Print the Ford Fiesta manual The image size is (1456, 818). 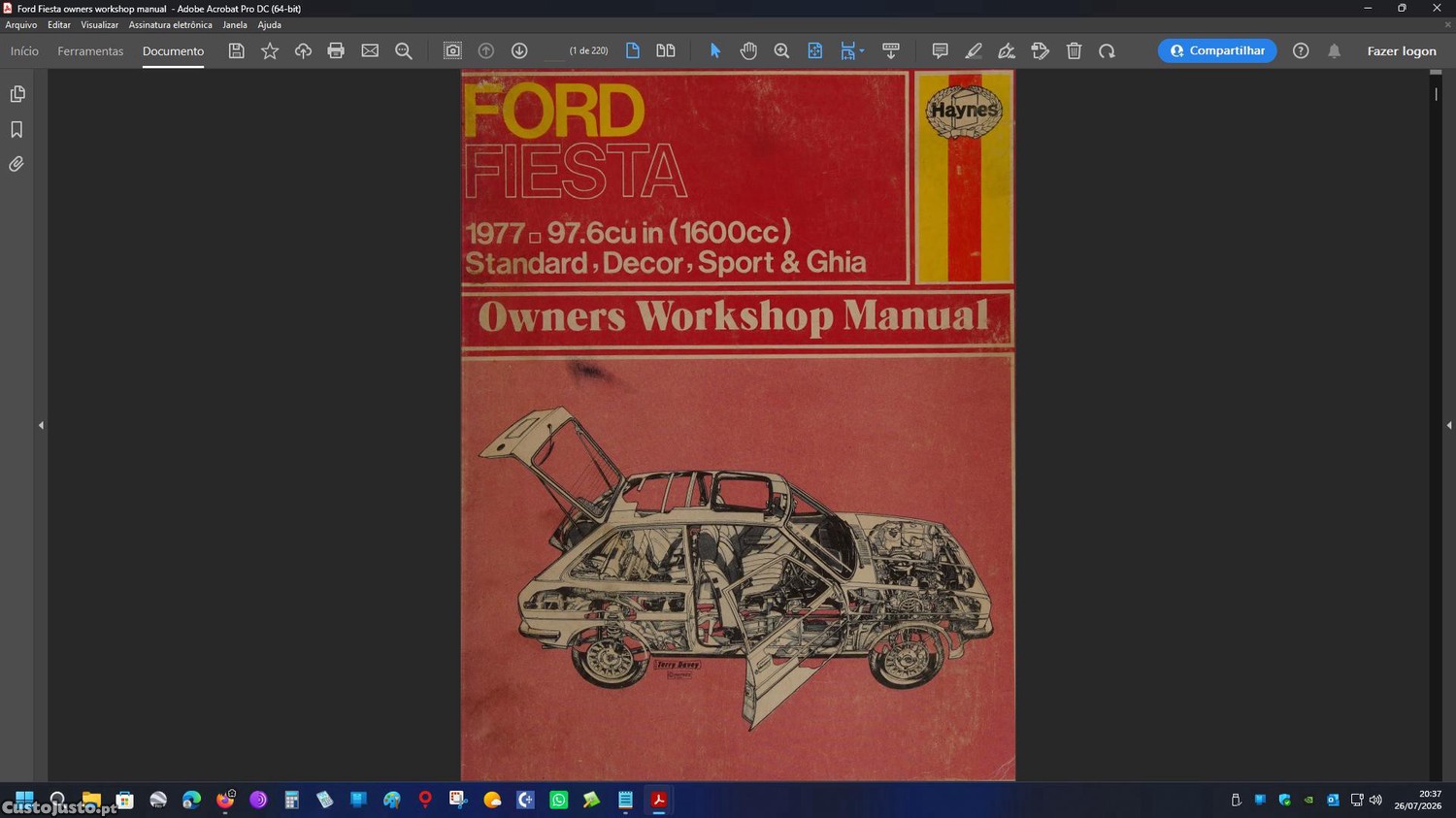point(336,50)
